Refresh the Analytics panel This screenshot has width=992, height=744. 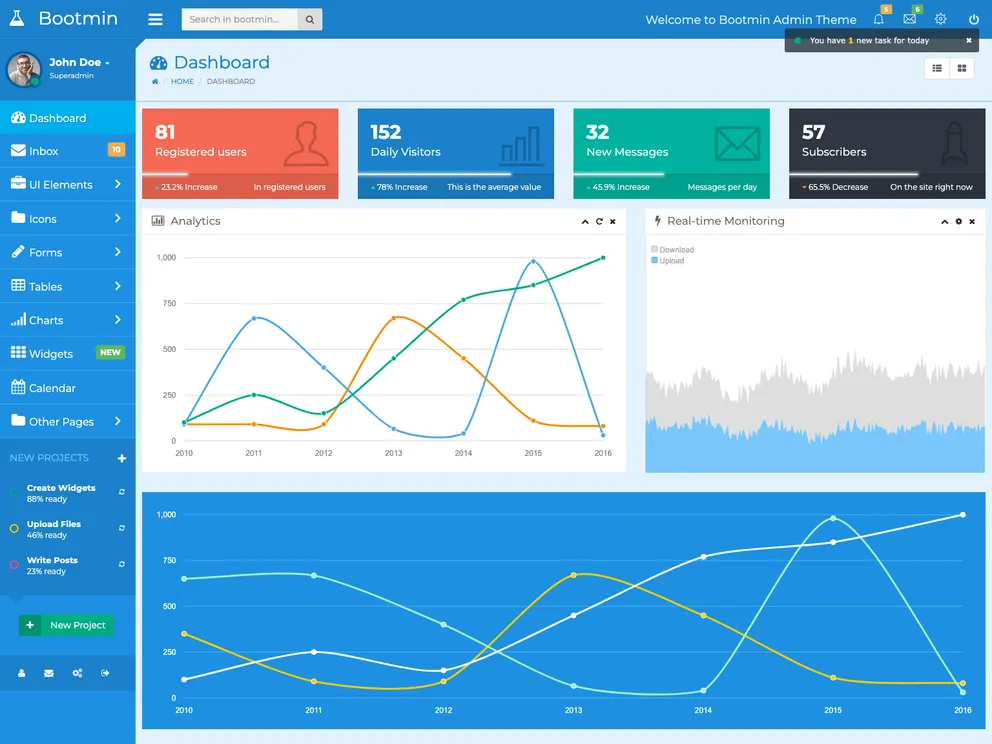599,221
